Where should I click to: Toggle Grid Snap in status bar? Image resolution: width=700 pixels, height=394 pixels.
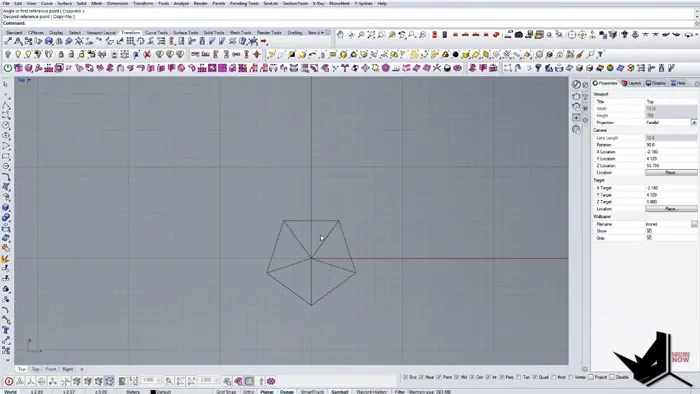(x=226, y=392)
